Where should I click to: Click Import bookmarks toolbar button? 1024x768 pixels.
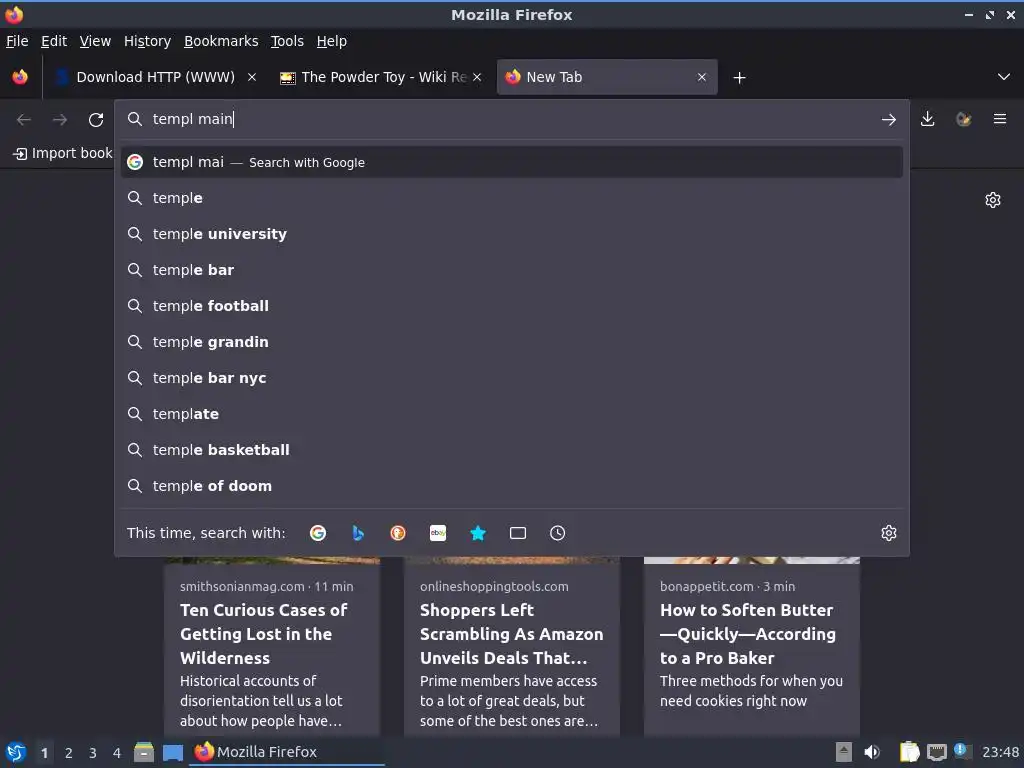[63, 153]
